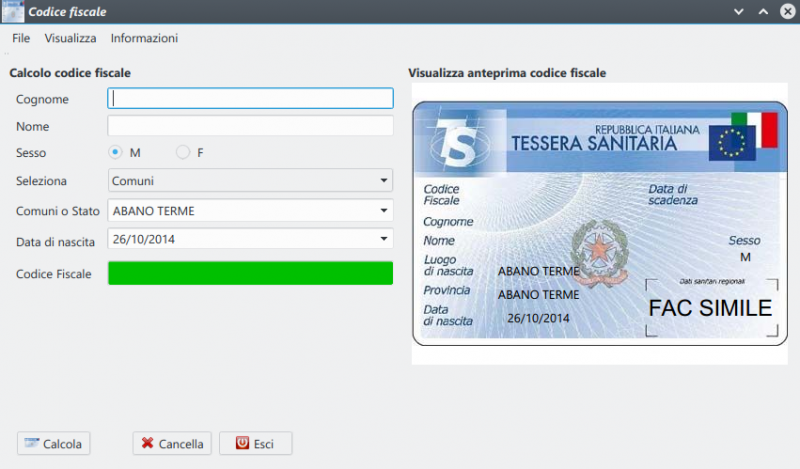The image size is (800, 469).
Task: Click into the Nome text field
Action: [250, 126]
